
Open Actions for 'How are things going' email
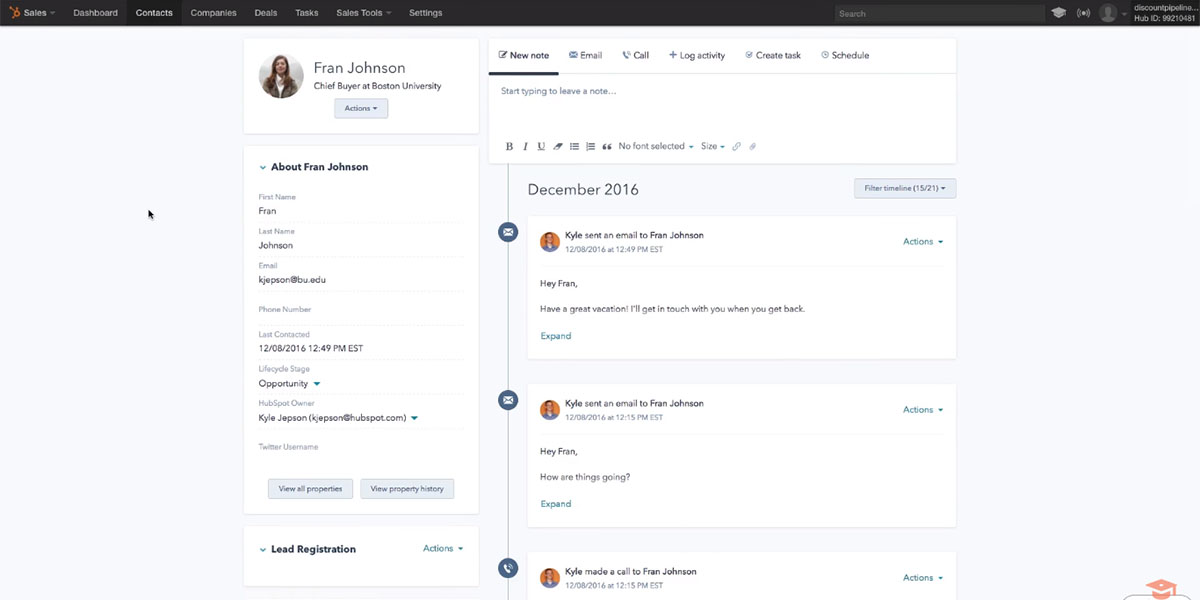tap(923, 409)
